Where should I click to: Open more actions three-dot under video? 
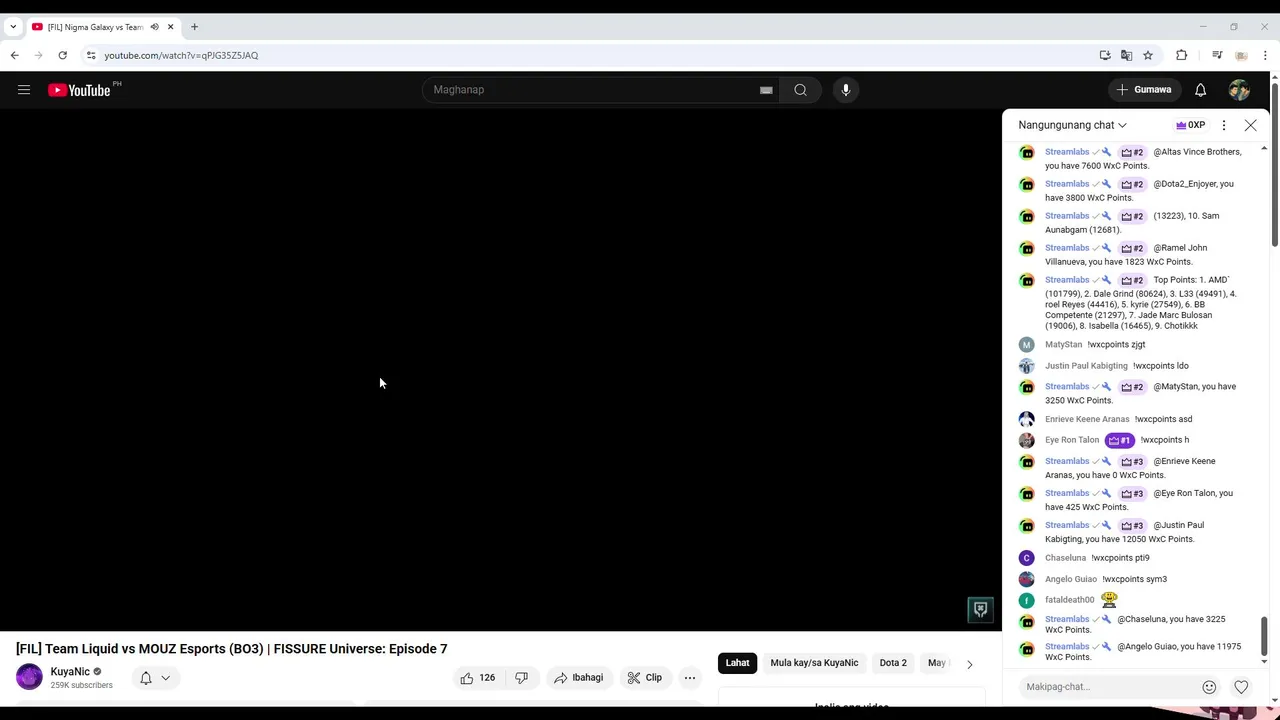click(x=690, y=678)
